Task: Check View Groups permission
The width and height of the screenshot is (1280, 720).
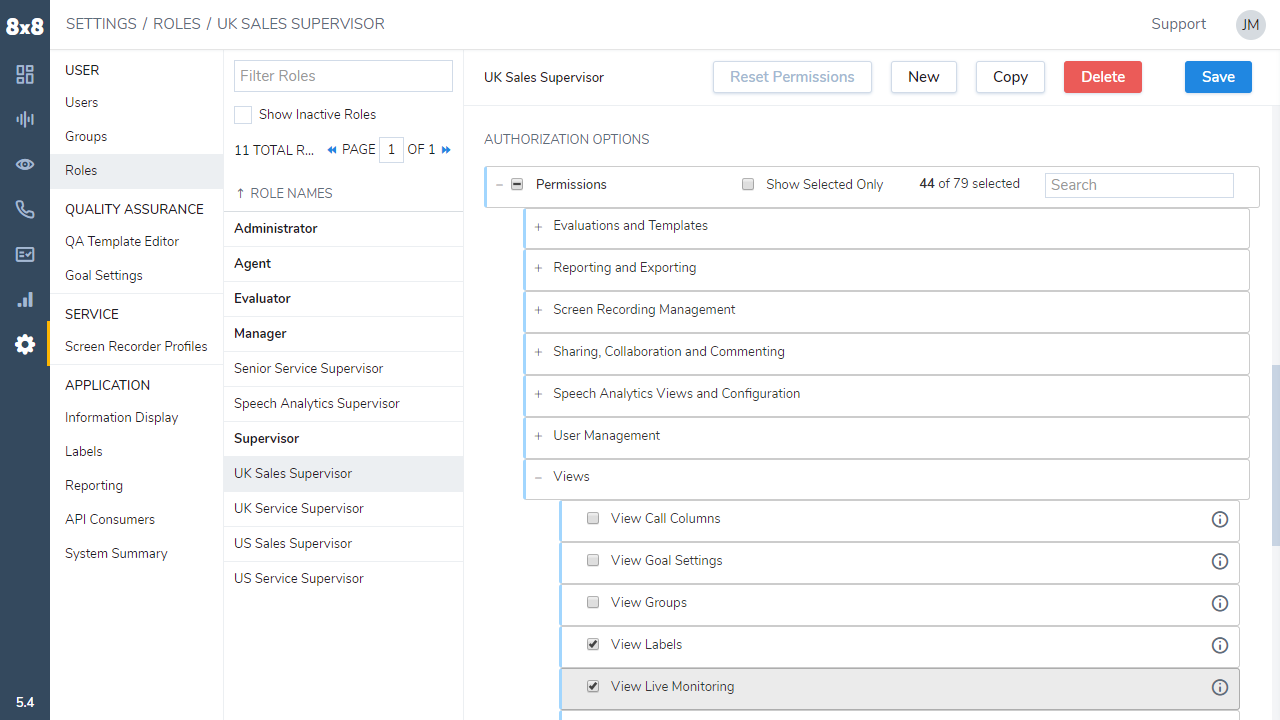Action: pos(593,602)
